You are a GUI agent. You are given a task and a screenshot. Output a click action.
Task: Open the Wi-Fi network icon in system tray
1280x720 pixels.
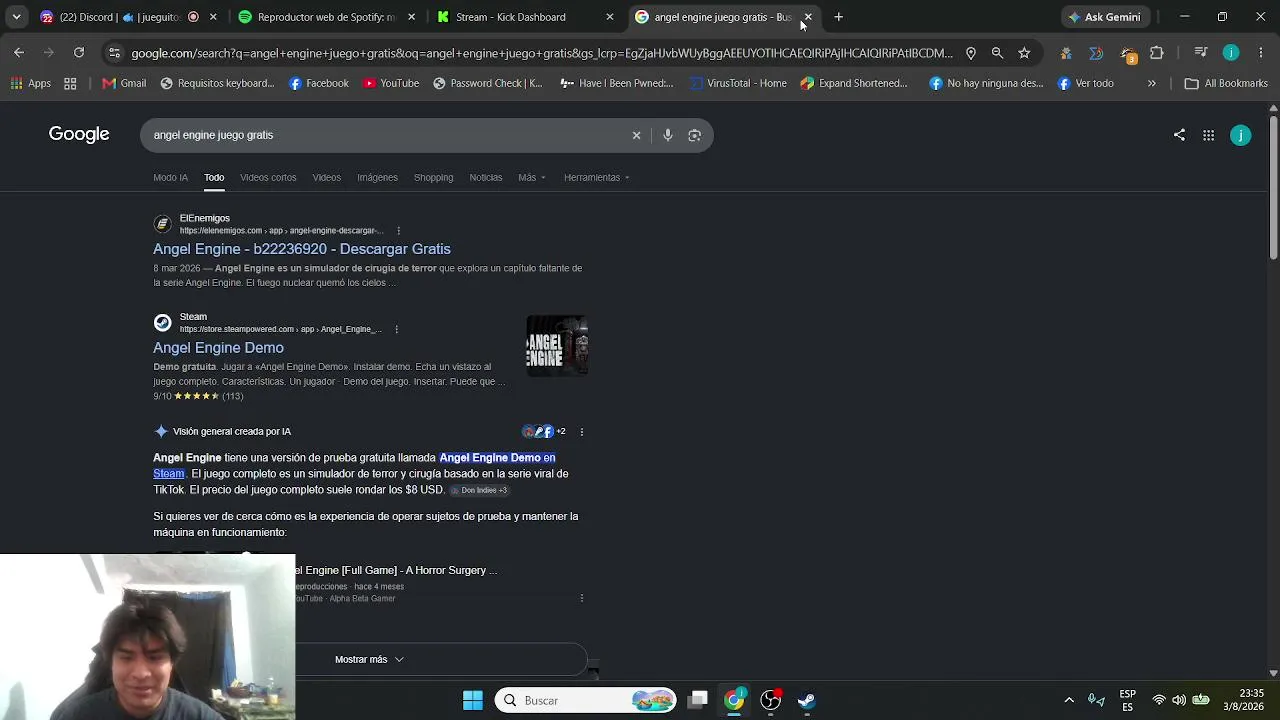click(x=1159, y=700)
